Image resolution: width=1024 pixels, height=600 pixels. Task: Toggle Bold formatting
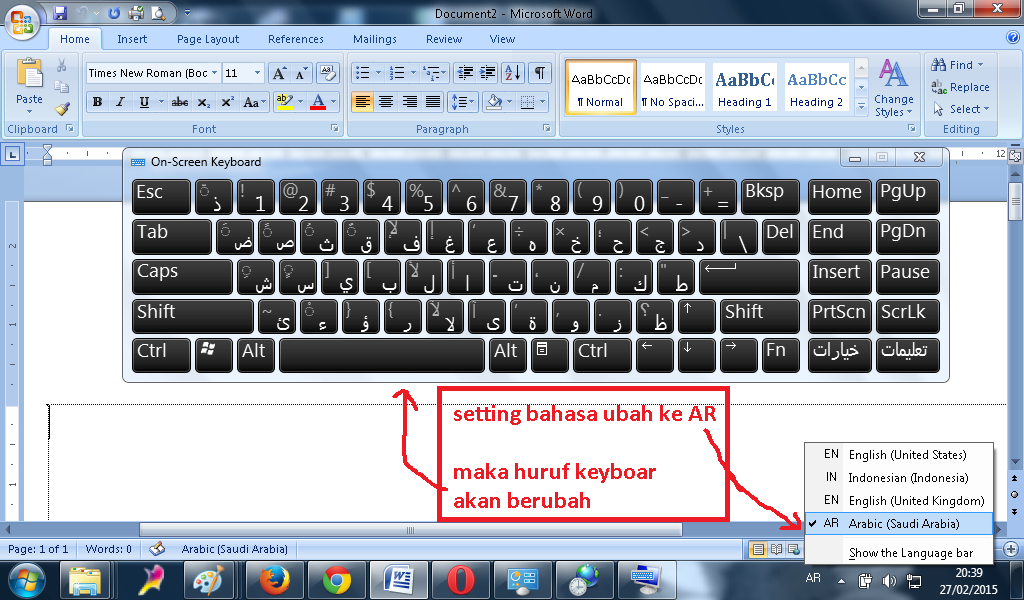tap(97, 102)
